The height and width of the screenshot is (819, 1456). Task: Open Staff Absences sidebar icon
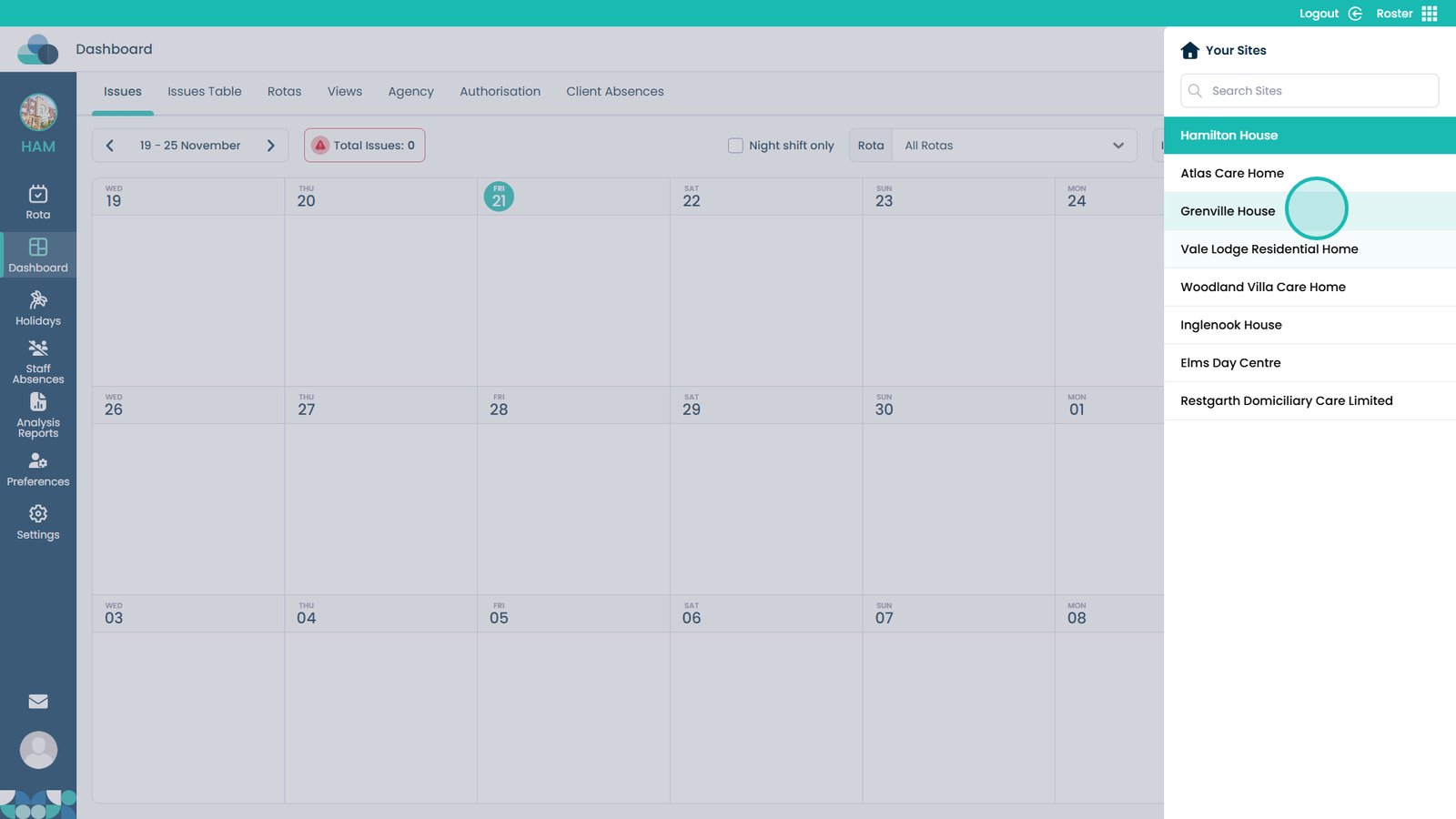coord(38,348)
